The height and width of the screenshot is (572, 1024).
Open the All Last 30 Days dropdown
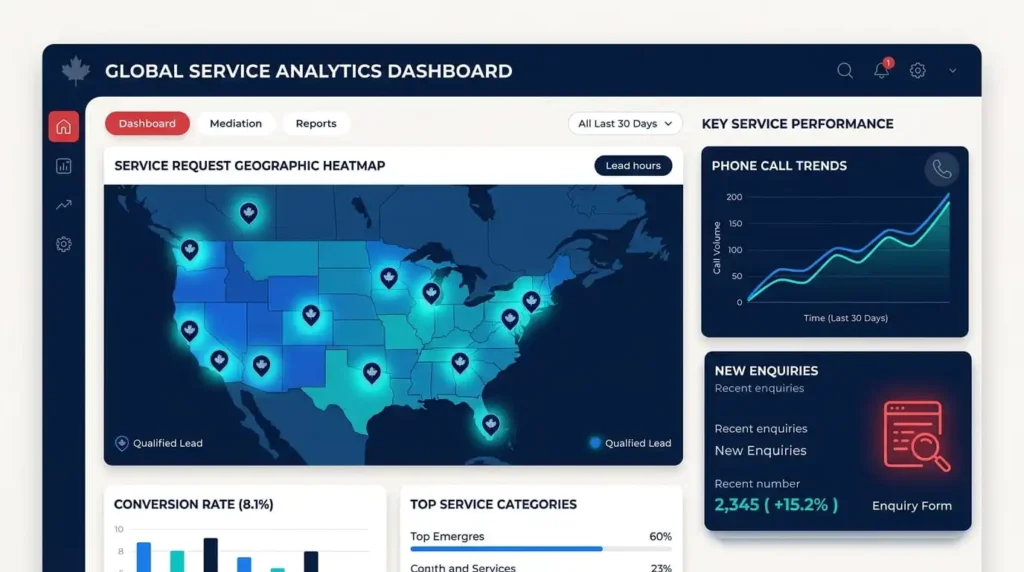[625, 123]
